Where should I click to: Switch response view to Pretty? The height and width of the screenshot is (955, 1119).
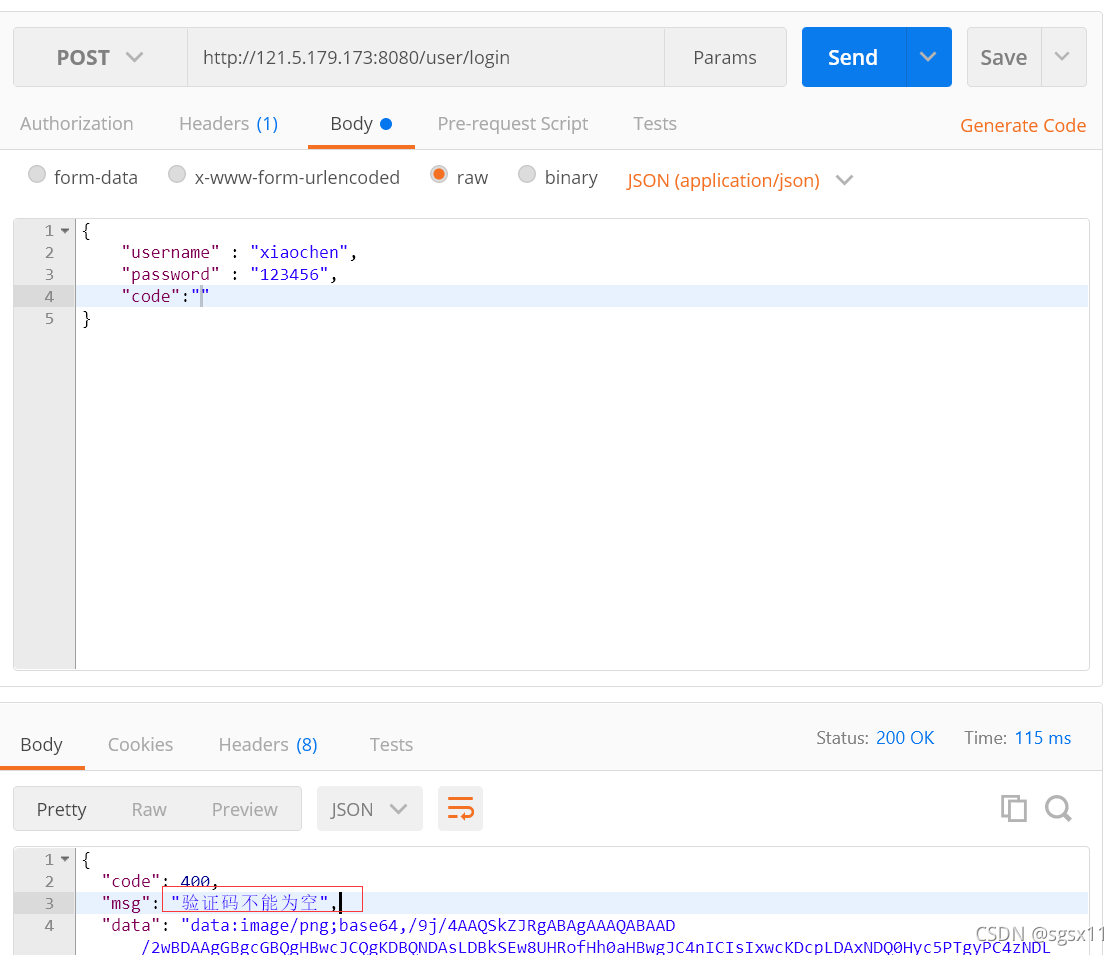coord(61,809)
